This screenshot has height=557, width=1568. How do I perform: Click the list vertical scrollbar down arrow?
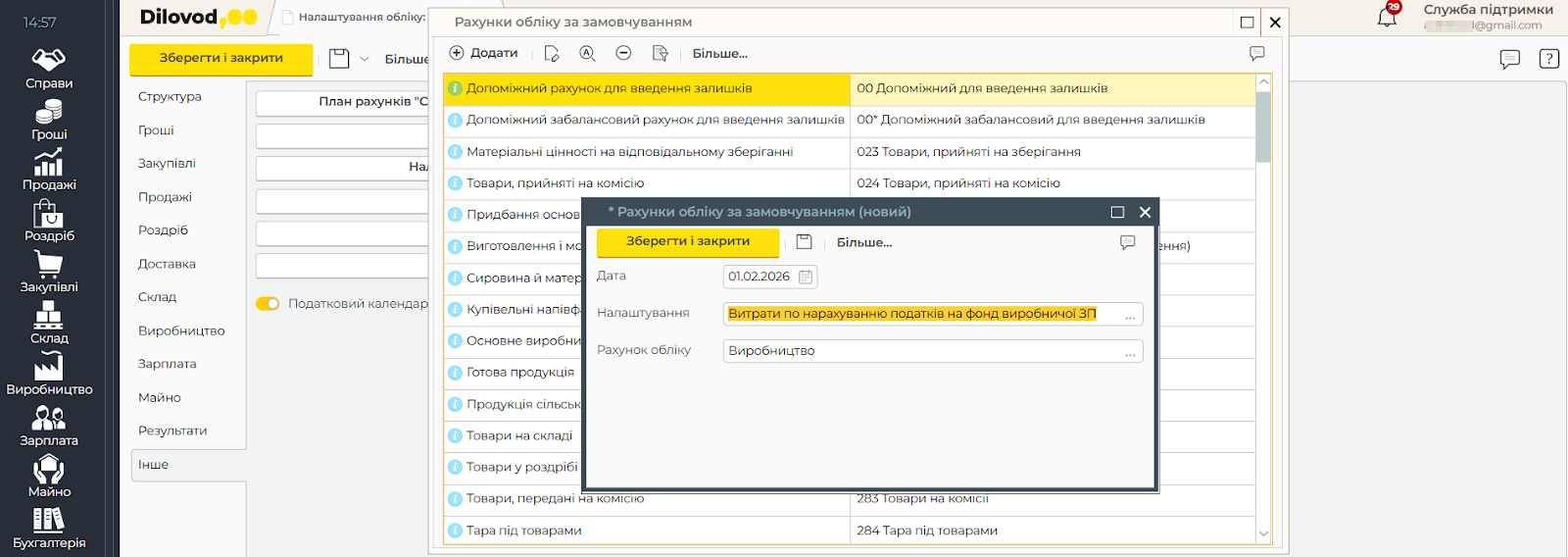coord(1263,533)
